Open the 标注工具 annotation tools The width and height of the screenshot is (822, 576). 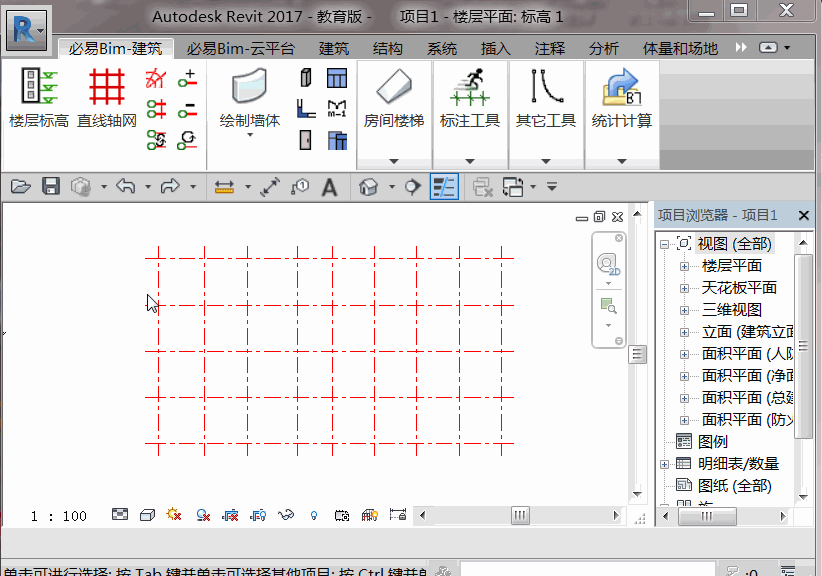click(x=470, y=99)
